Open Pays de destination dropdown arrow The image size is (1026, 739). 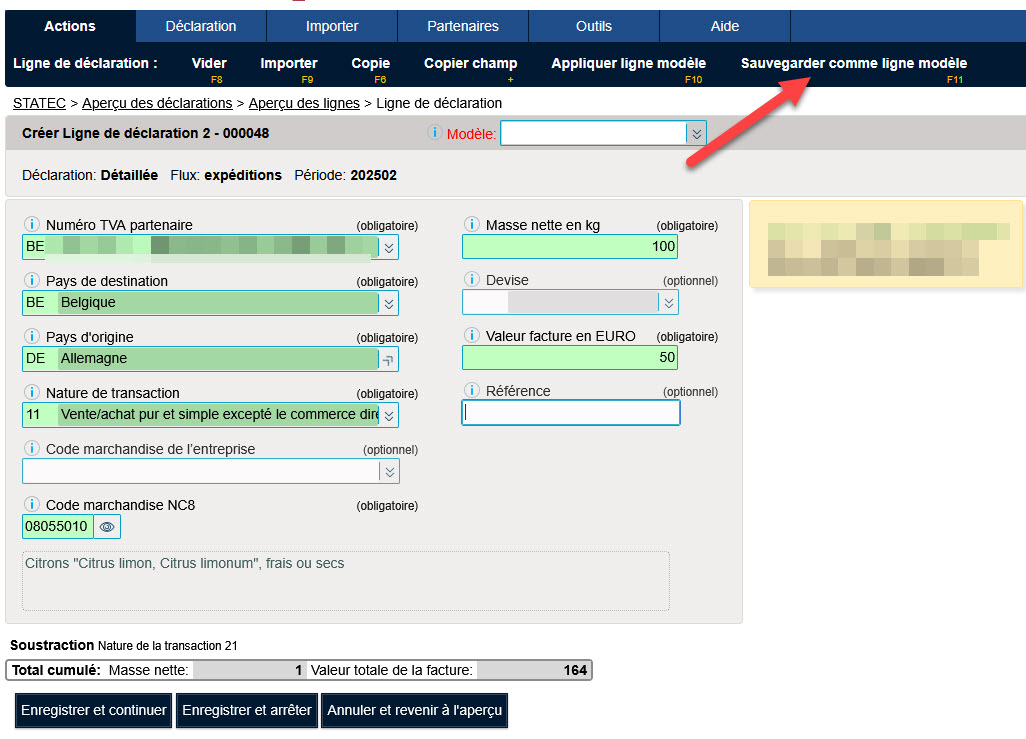389,304
